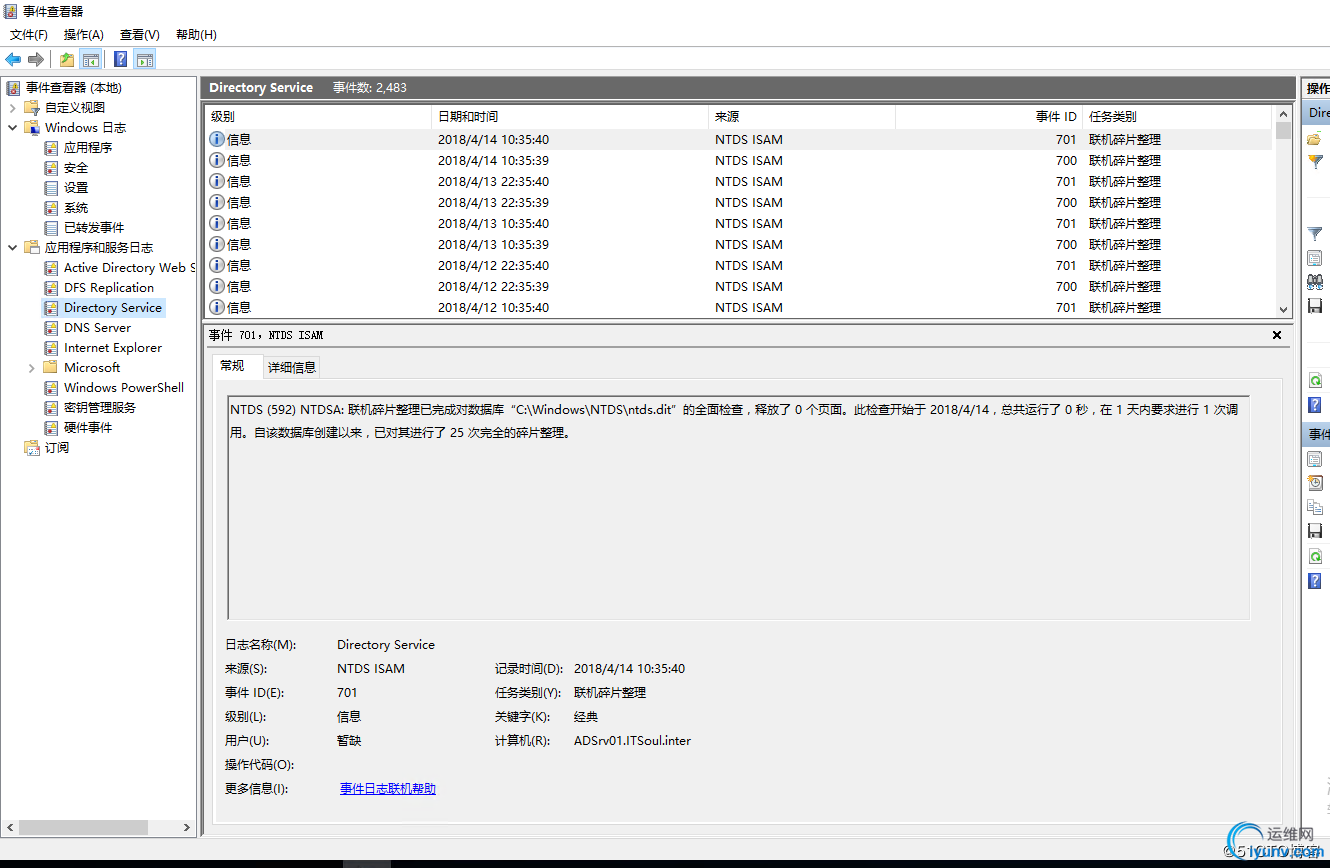This screenshot has height=868, width=1330.
Task: Click the tree pane horizontal scrollbar left arrow
Action: tap(11, 828)
